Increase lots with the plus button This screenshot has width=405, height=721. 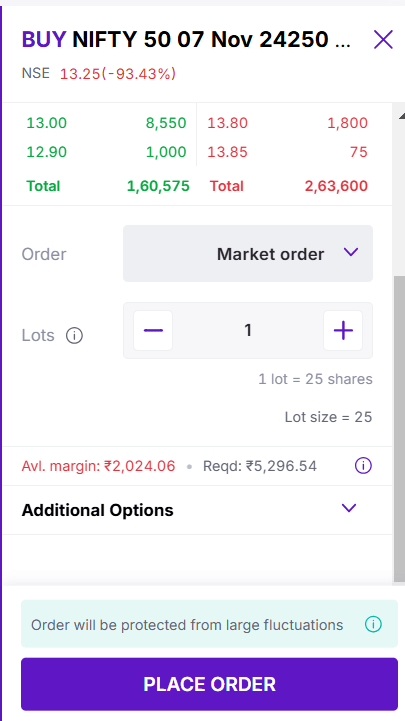pyautogui.click(x=343, y=330)
